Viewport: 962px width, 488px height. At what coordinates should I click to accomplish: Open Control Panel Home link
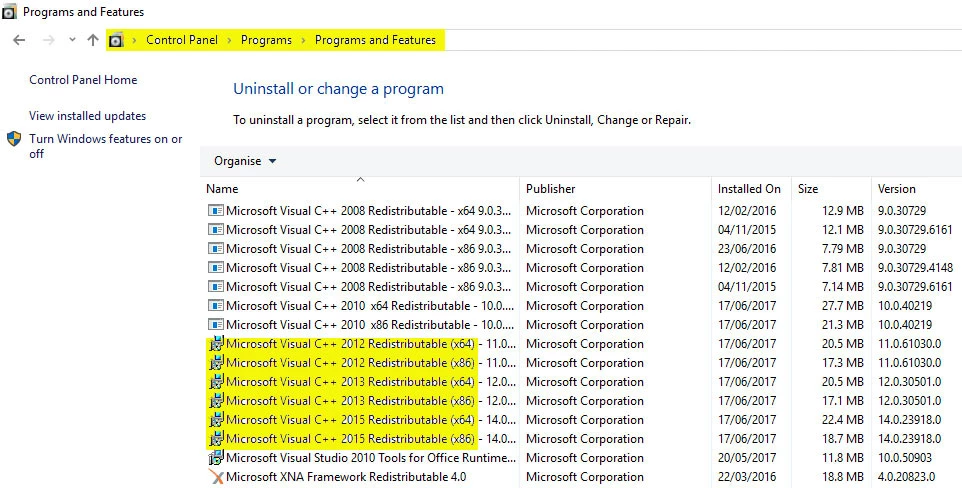pyautogui.click(x=83, y=80)
